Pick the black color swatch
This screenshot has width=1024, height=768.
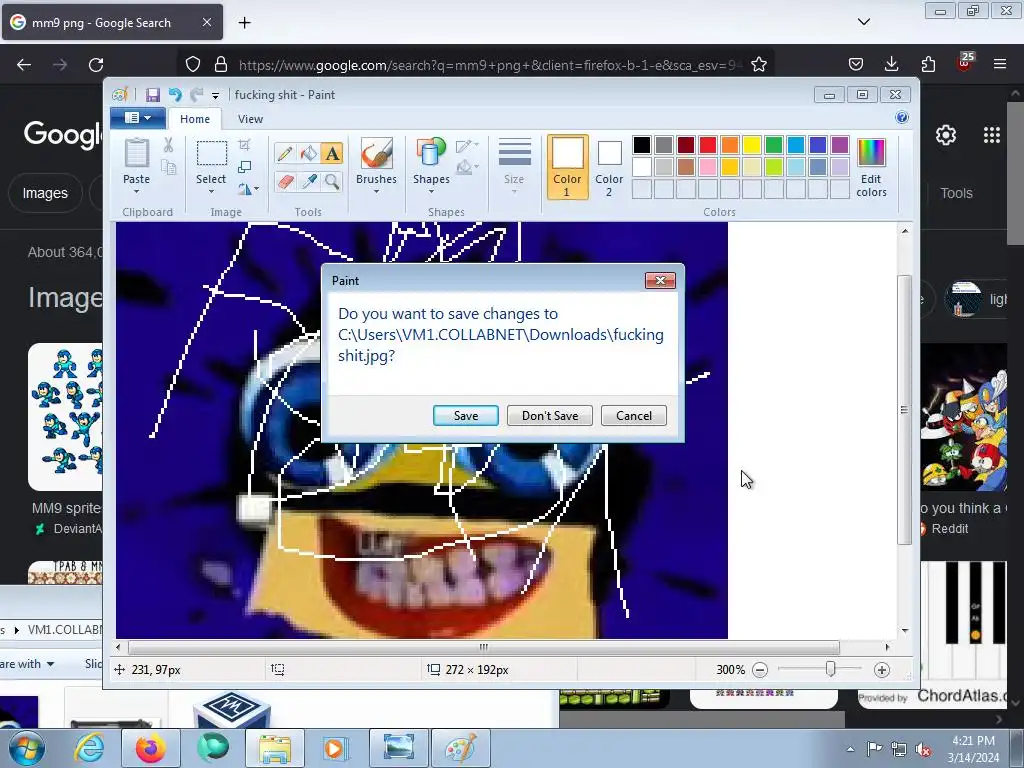(x=641, y=144)
